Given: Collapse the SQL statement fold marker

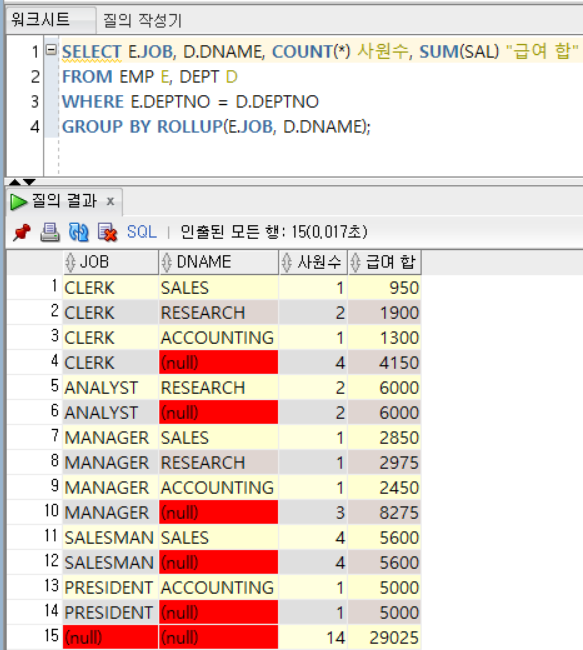Looking at the screenshot, I should [51, 50].
